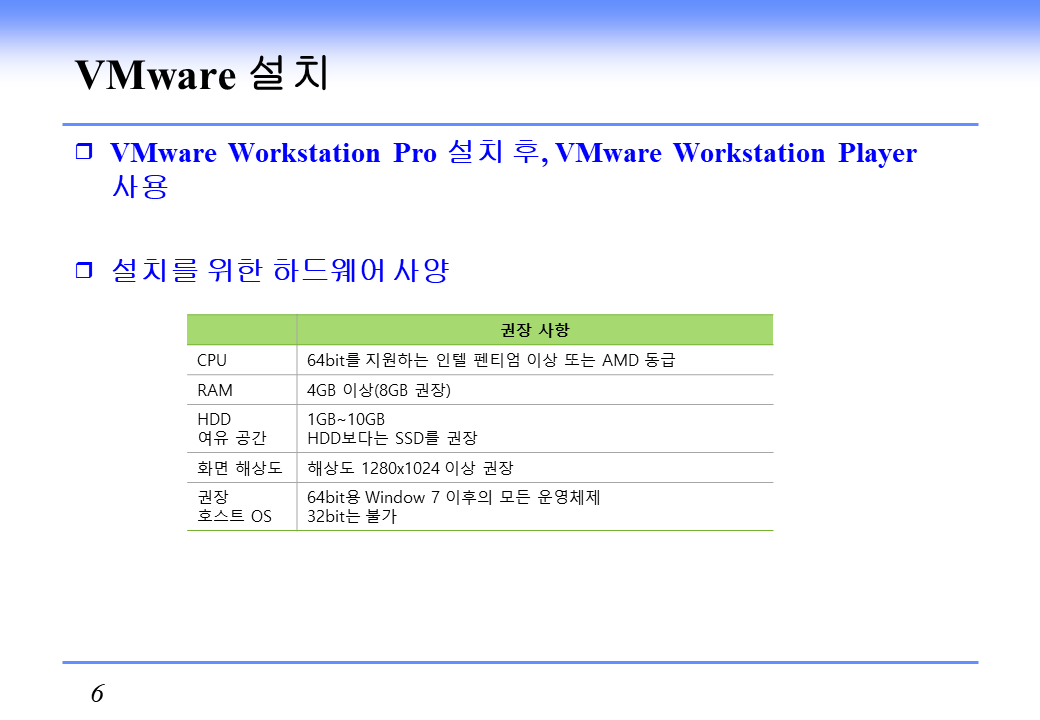Select the 'RAM' row label
Image resolution: width=1040 pixels, height=720 pixels.
(215, 390)
